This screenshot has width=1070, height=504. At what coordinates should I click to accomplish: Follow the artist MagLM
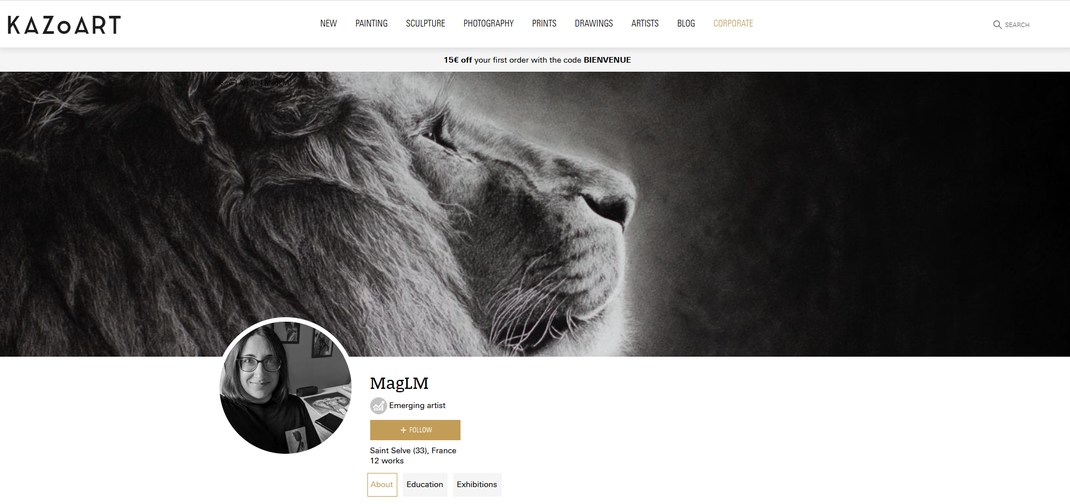(415, 430)
